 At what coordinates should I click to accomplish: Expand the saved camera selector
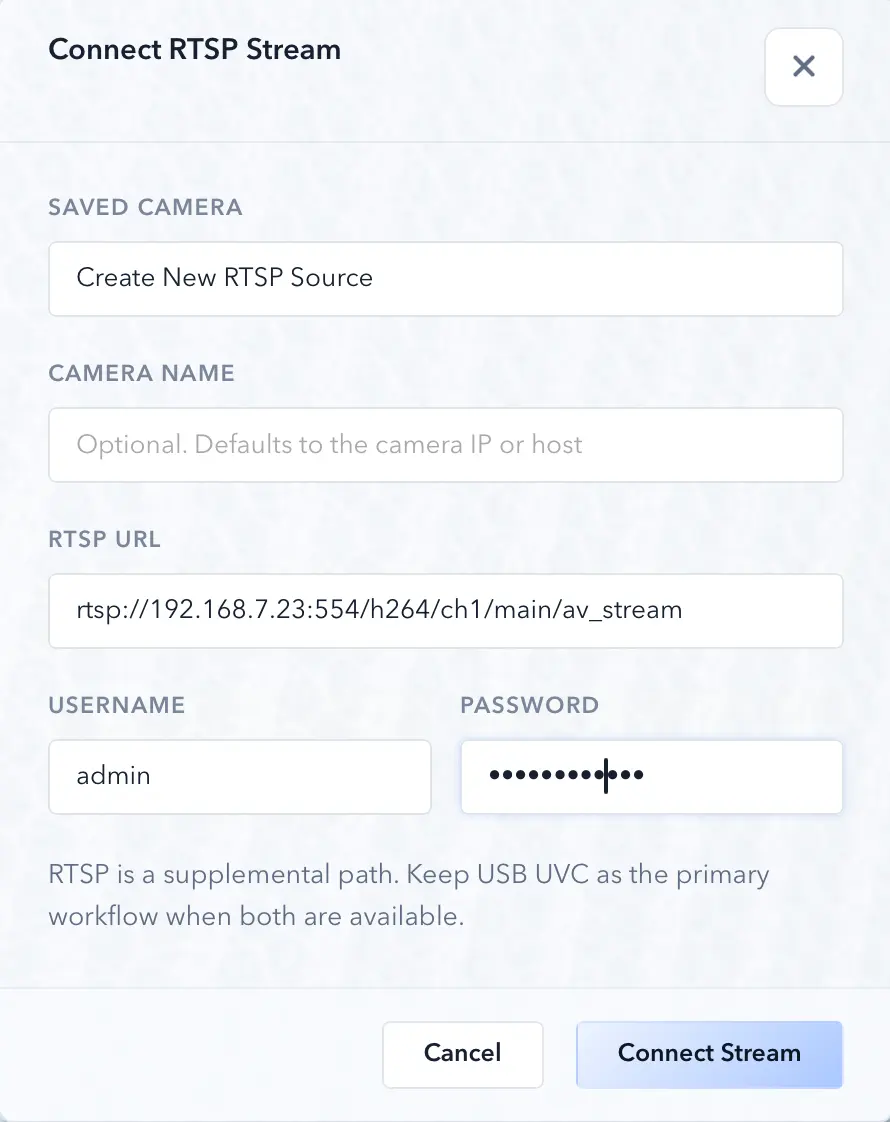pyautogui.click(x=445, y=279)
